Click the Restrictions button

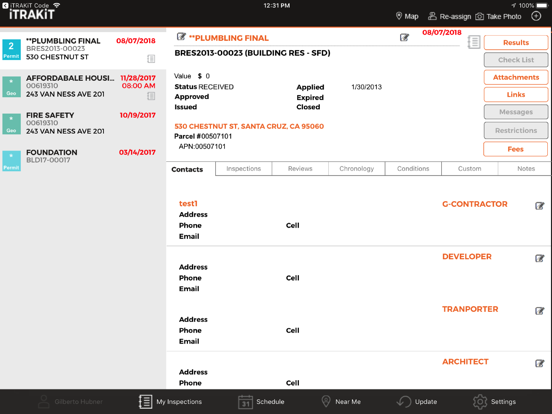tap(516, 131)
